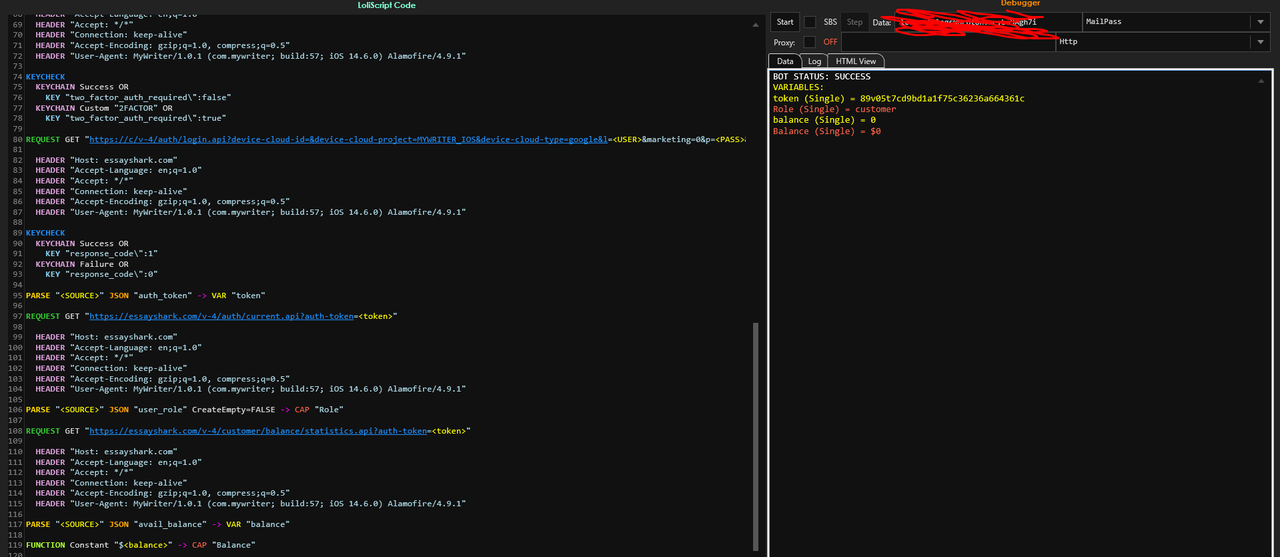1280x557 pixels.
Task: Click the red Balance (Single) = $0 line
Action: click(x=826, y=132)
